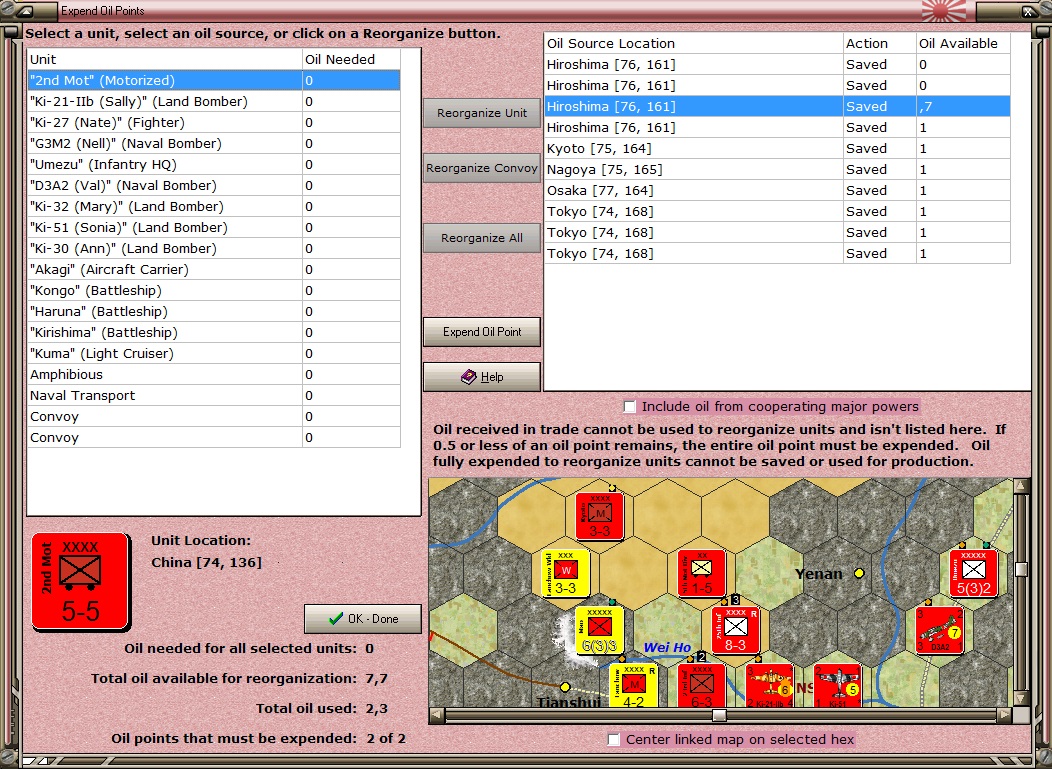Select the "Akagi" (Aircraft Carrier) row

click(214, 270)
